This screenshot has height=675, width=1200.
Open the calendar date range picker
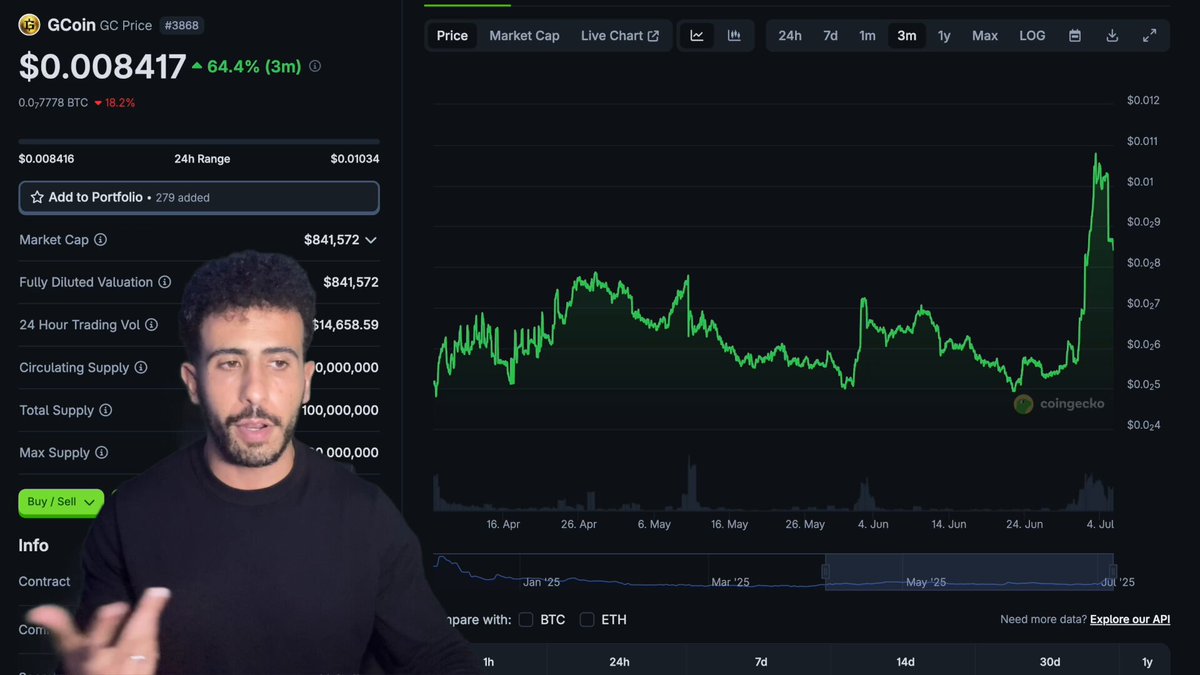click(x=1075, y=35)
